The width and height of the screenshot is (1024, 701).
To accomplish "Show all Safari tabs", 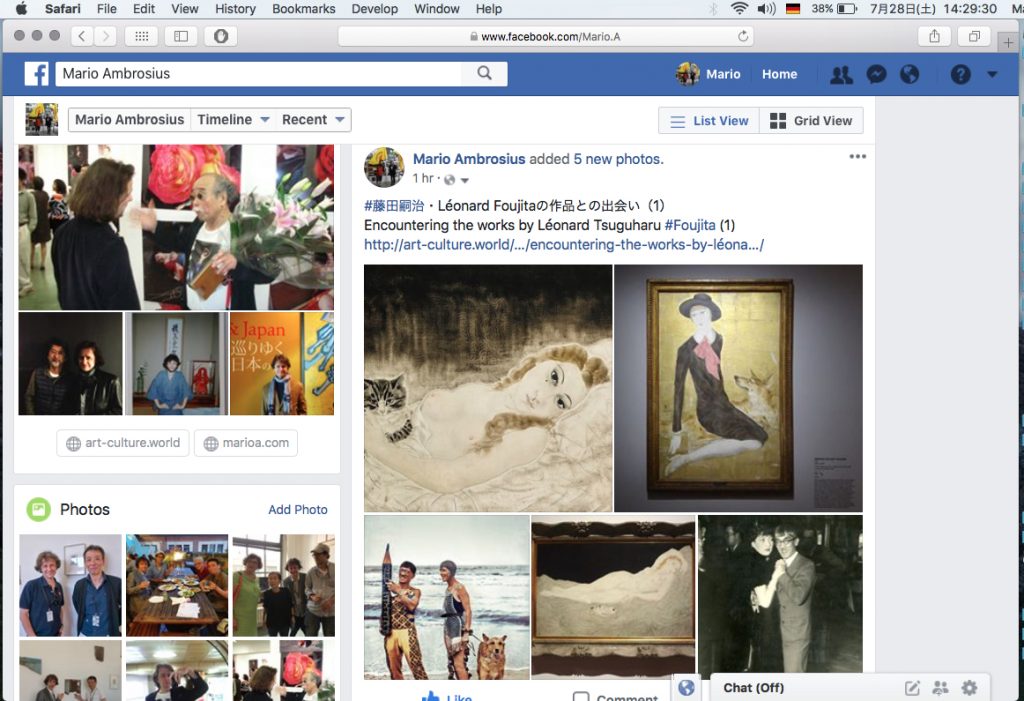I will coord(974,36).
